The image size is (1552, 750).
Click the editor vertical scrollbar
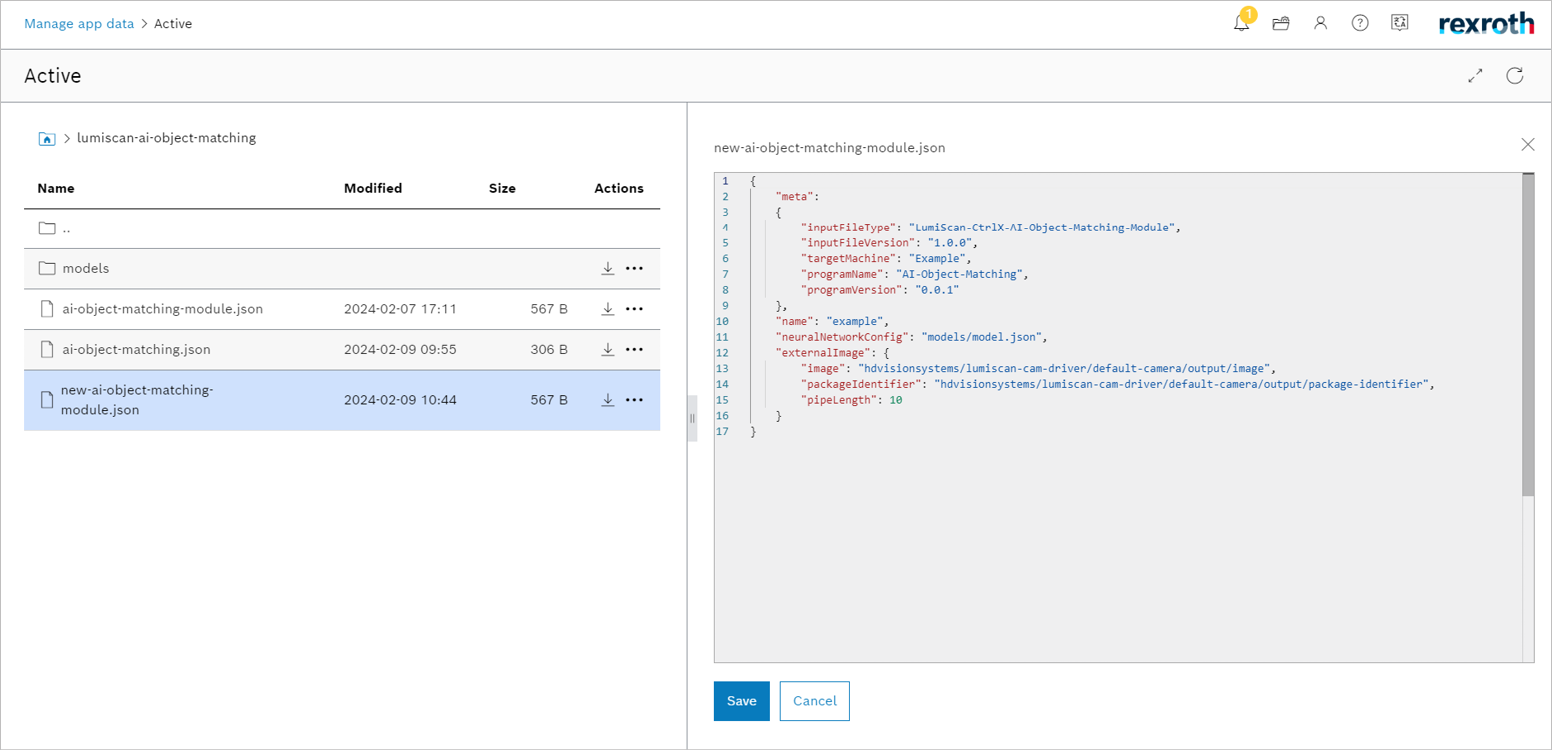point(1527,335)
